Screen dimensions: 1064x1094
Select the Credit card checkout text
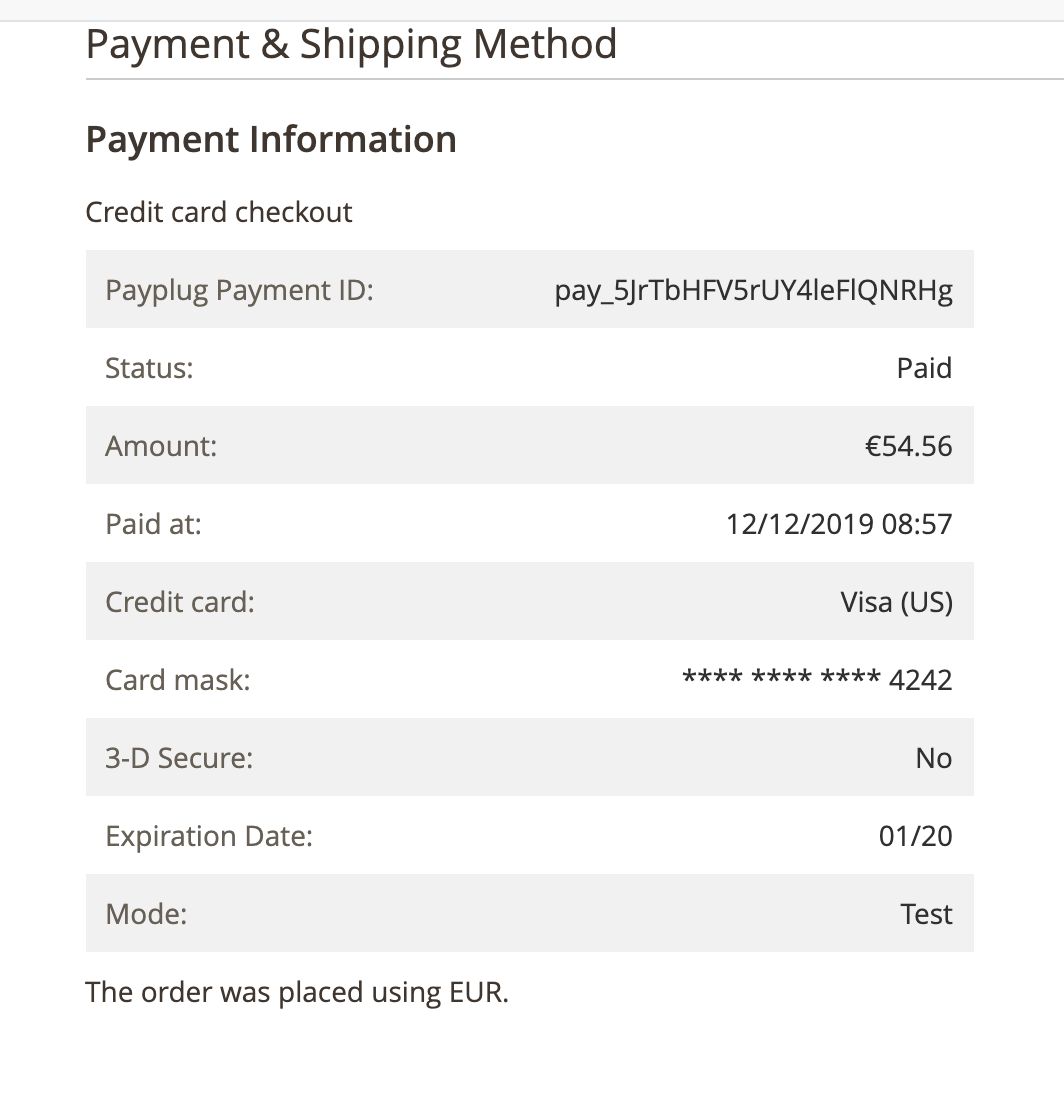pos(218,212)
